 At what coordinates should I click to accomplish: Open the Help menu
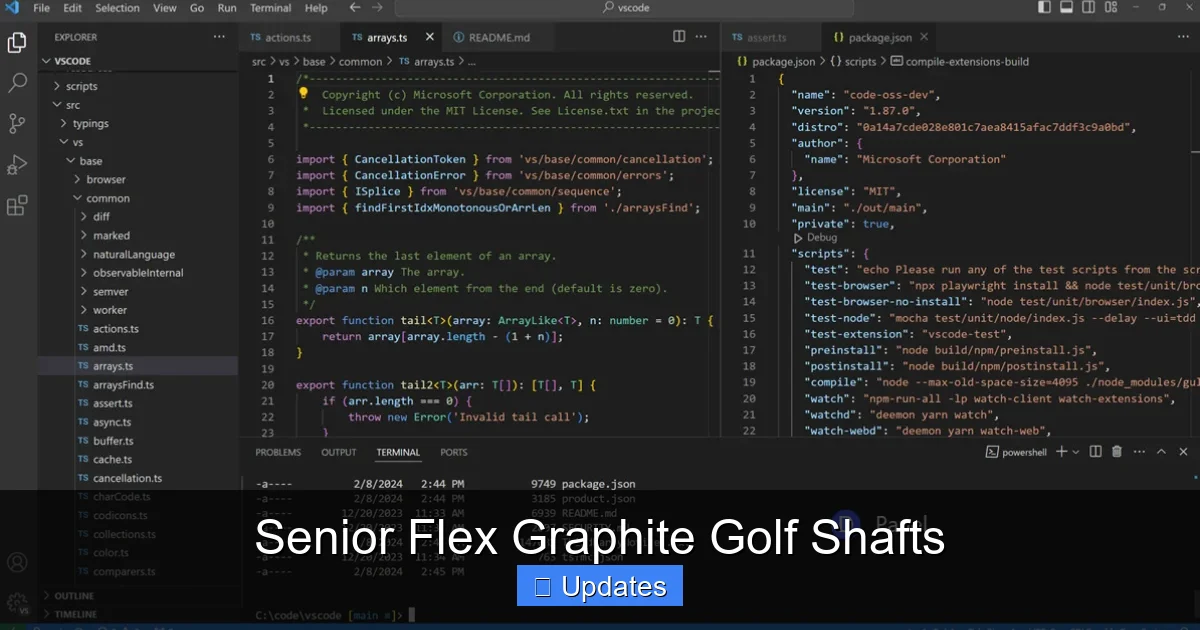(x=316, y=8)
